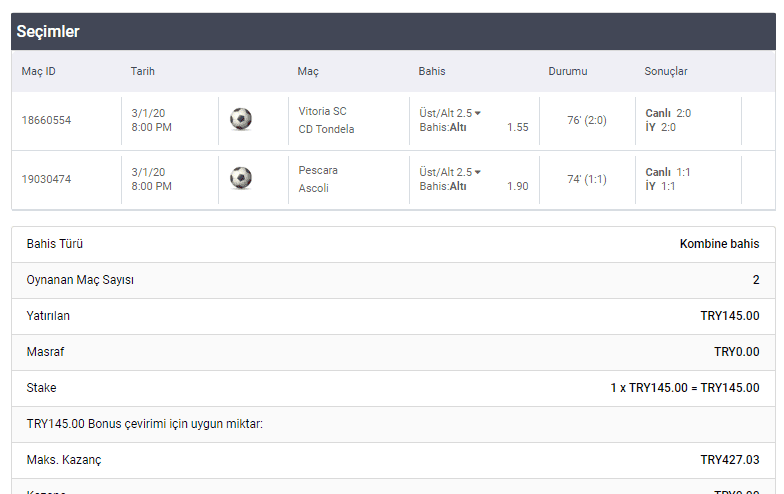The height and width of the screenshot is (494, 784).
Task: Open match ID 18660554
Action: [46, 120]
